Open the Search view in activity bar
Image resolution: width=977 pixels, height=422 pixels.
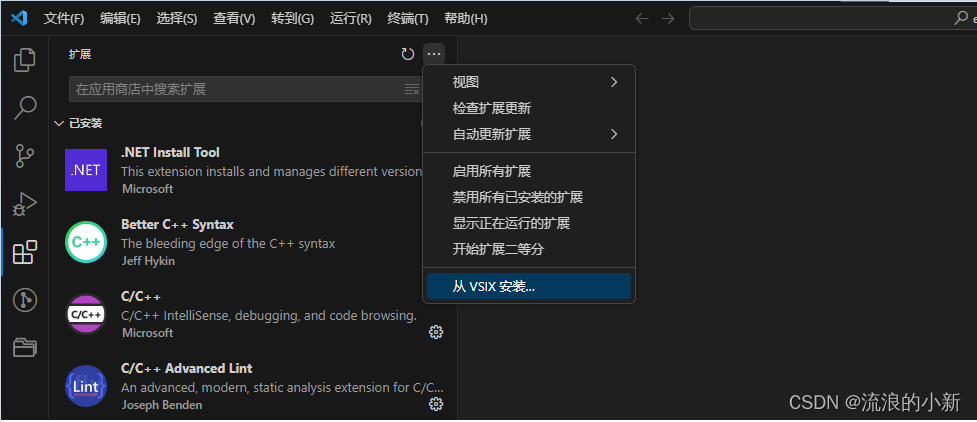pos(24,107)
